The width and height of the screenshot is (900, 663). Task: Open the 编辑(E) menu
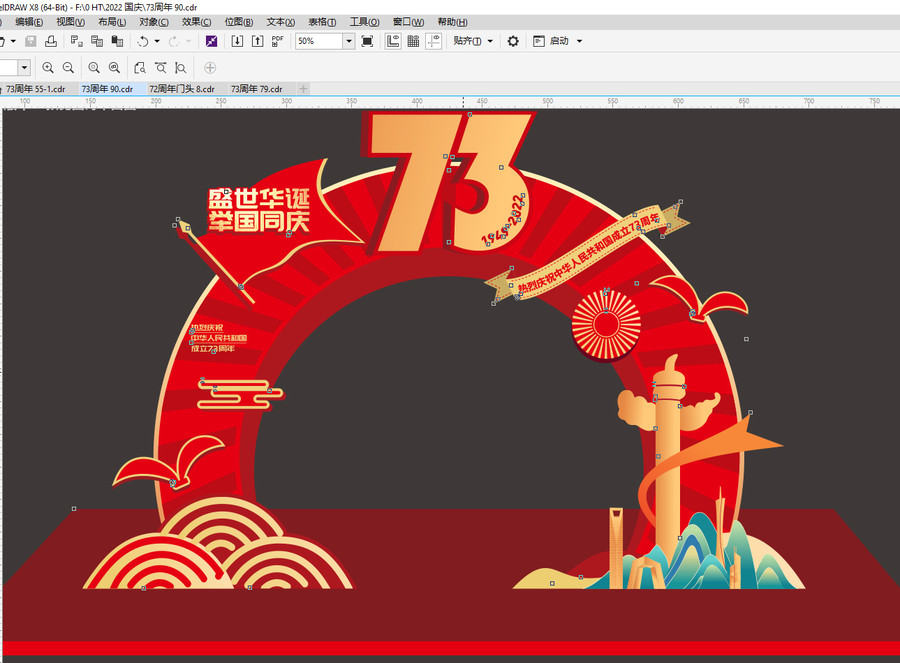[29, 22]
